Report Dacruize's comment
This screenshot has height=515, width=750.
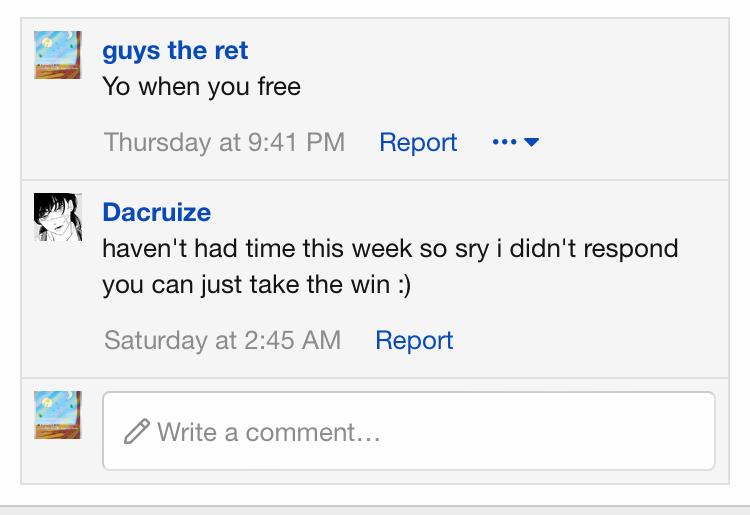pos(414,340)
